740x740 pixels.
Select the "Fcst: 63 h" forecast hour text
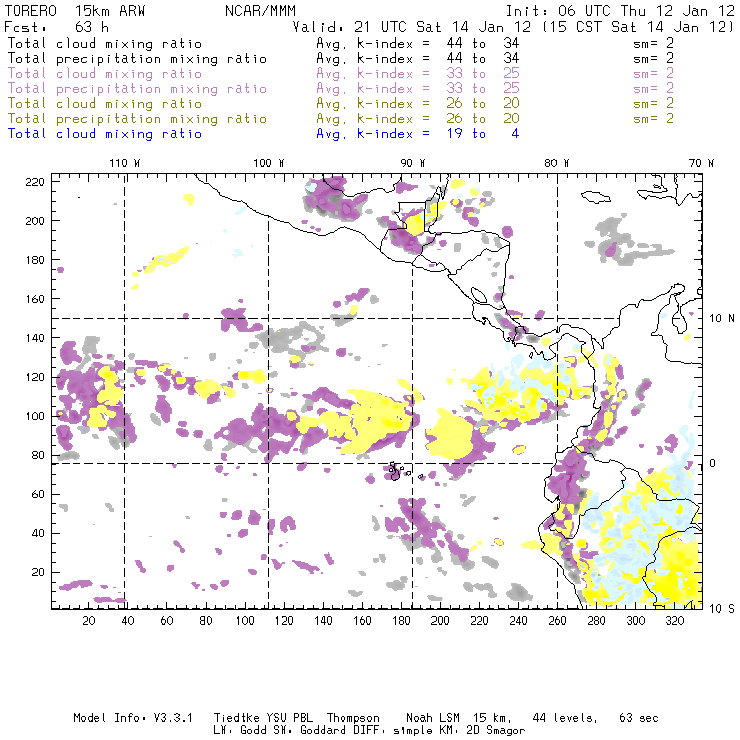[x=57, y=26]
